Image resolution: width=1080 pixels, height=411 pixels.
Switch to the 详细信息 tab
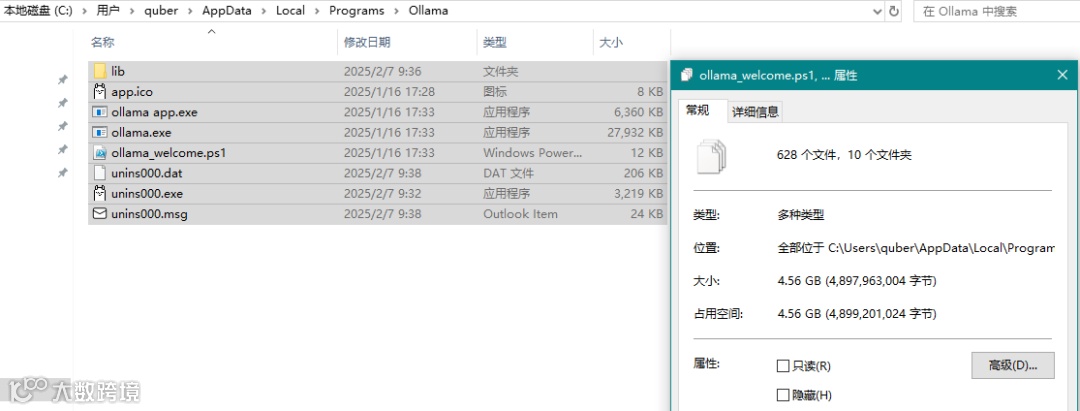pyautogui.click(x=755, y=112)
